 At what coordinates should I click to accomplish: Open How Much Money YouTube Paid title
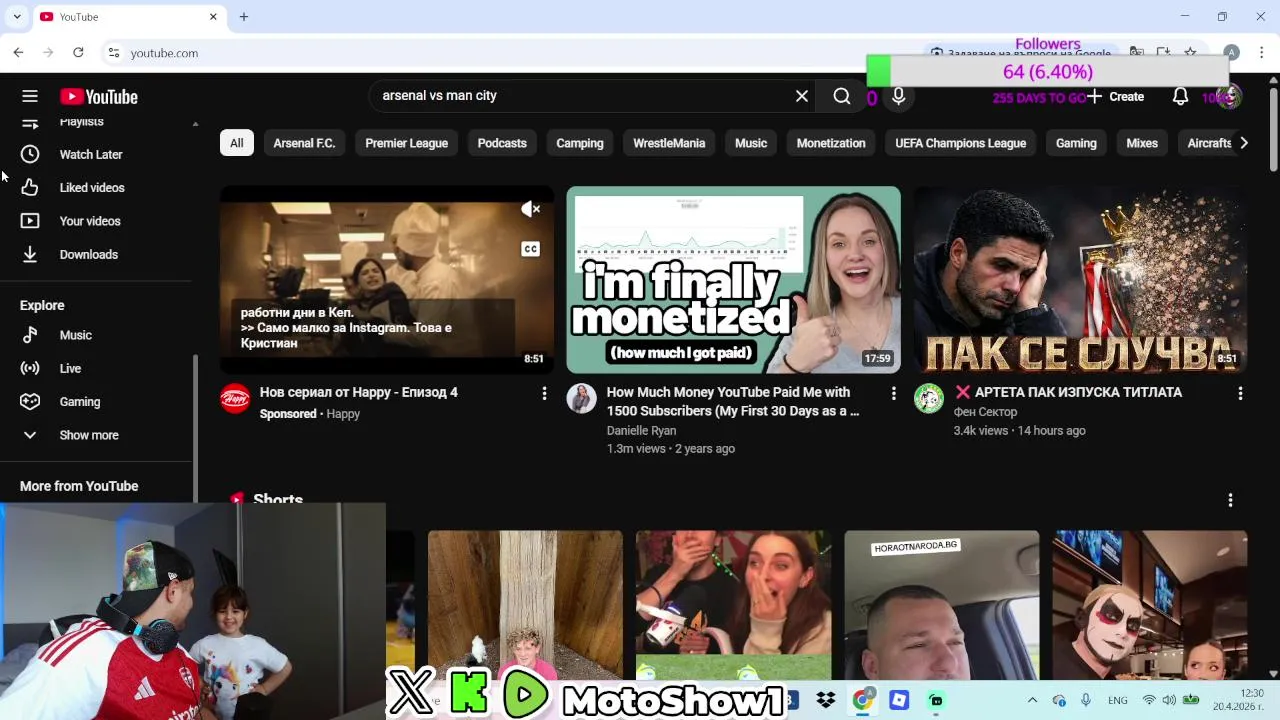pos(733,401)
